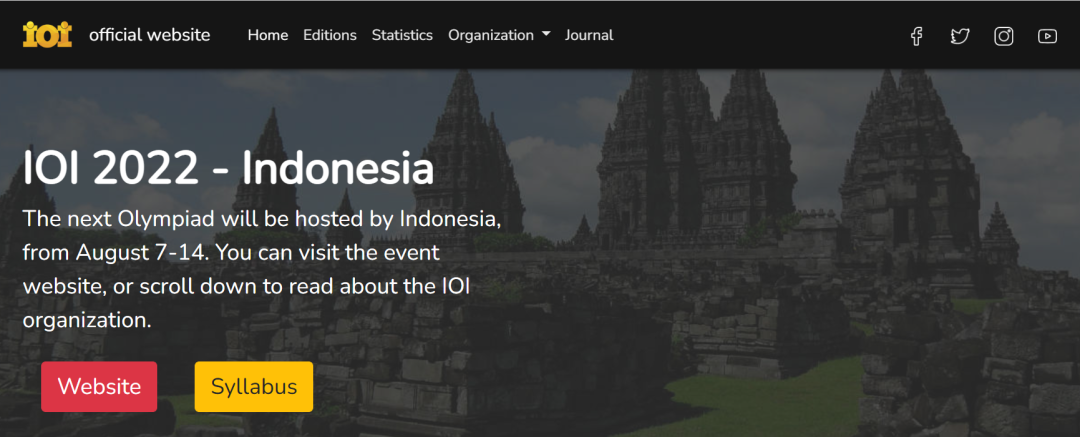The height and width of the screenshot is (437, 1080).
Task: Click the red Website button
Action: click(x=99, y=387)
